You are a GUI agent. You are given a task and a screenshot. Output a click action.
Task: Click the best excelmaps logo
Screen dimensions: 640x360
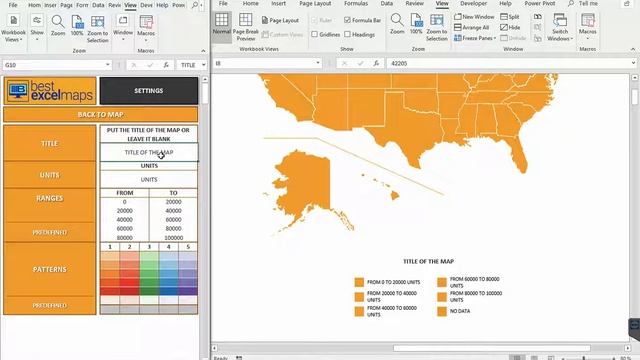50,91
